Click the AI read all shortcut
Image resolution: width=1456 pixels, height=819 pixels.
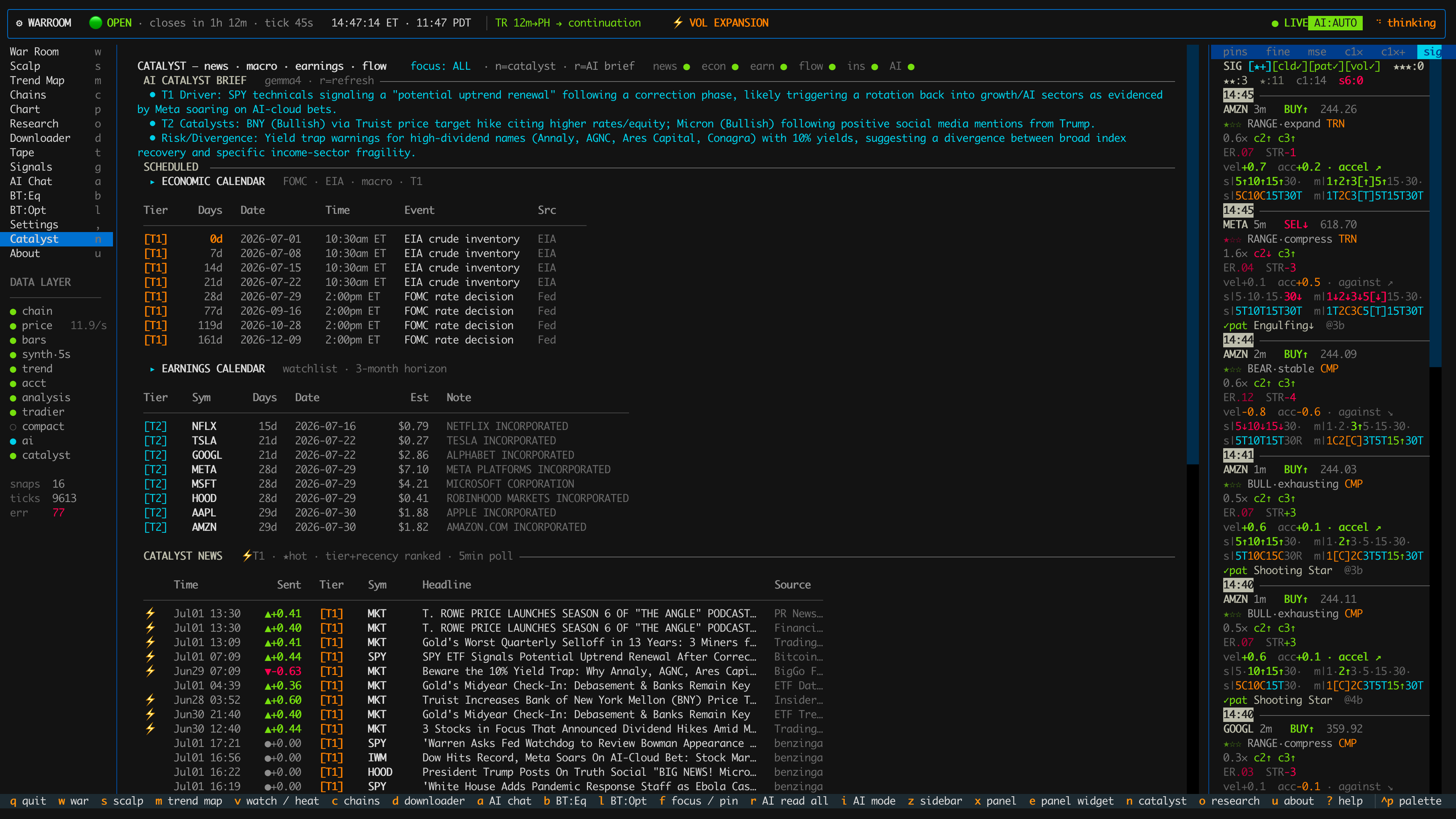point(789,801)
